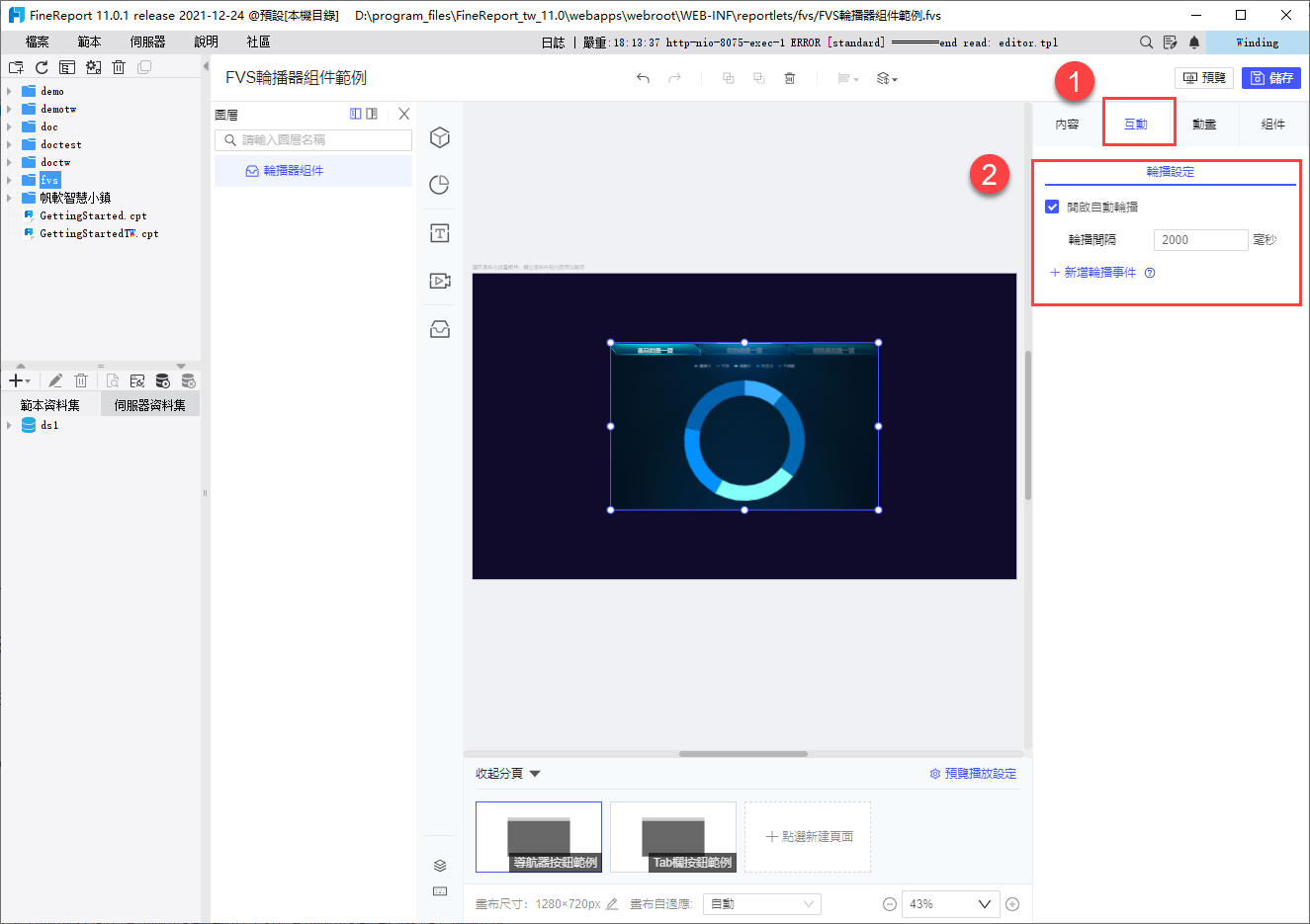Click the redo arrow in canvas toolbar

coord(674,78)
